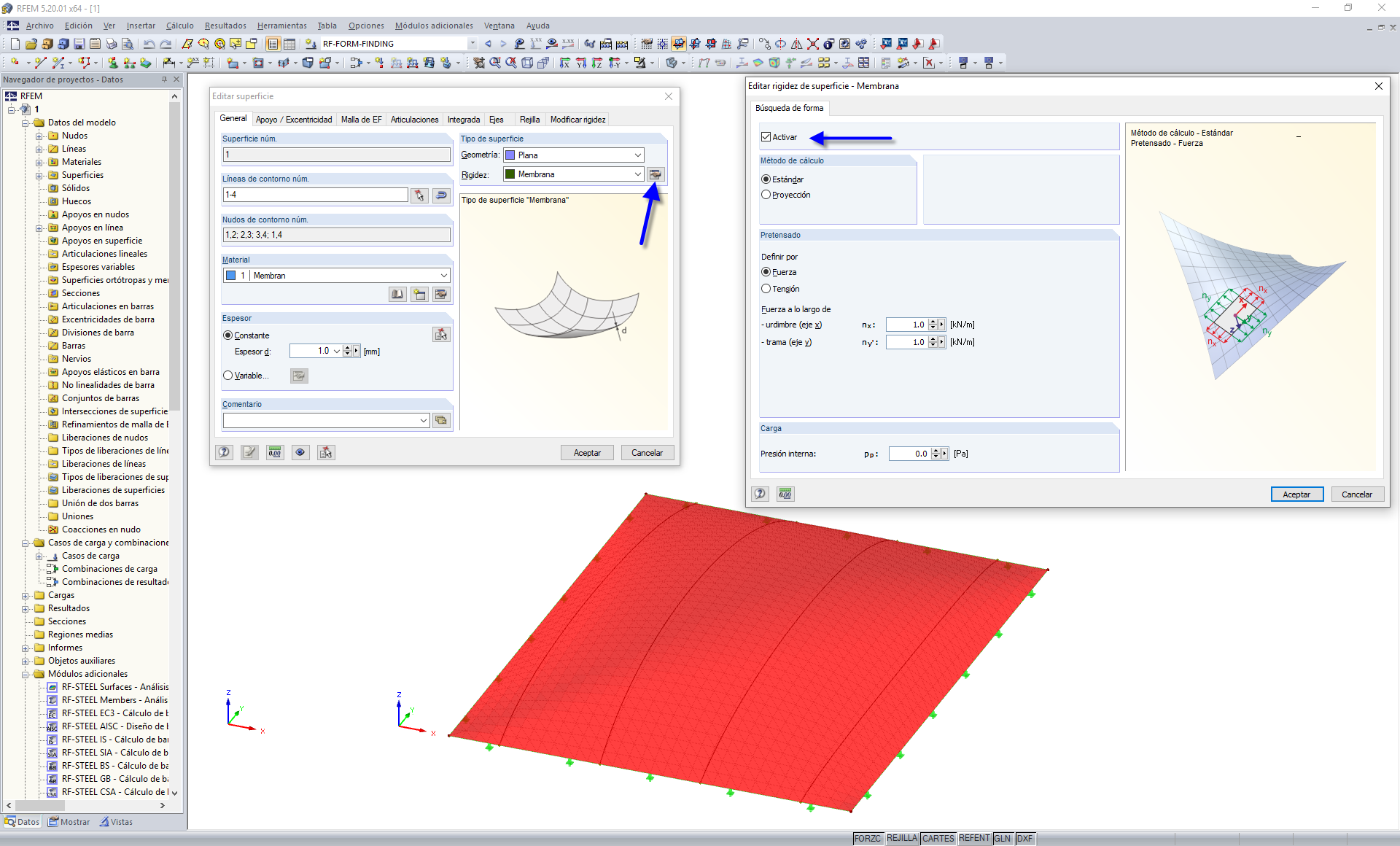Open the edit rigidity button beside Membrana
Image resolution: width=1400 pixels, height=846 pixels.
click(656, 174)
